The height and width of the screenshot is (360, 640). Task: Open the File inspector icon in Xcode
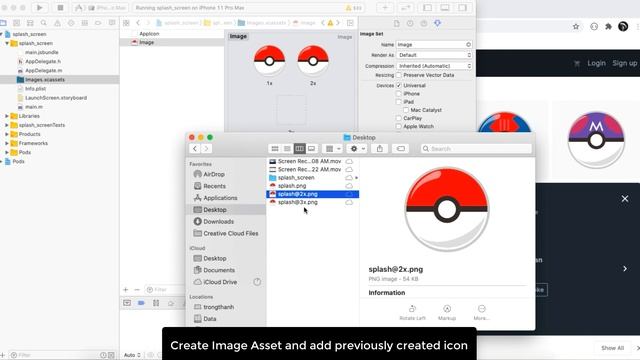(x=396, y=23)
